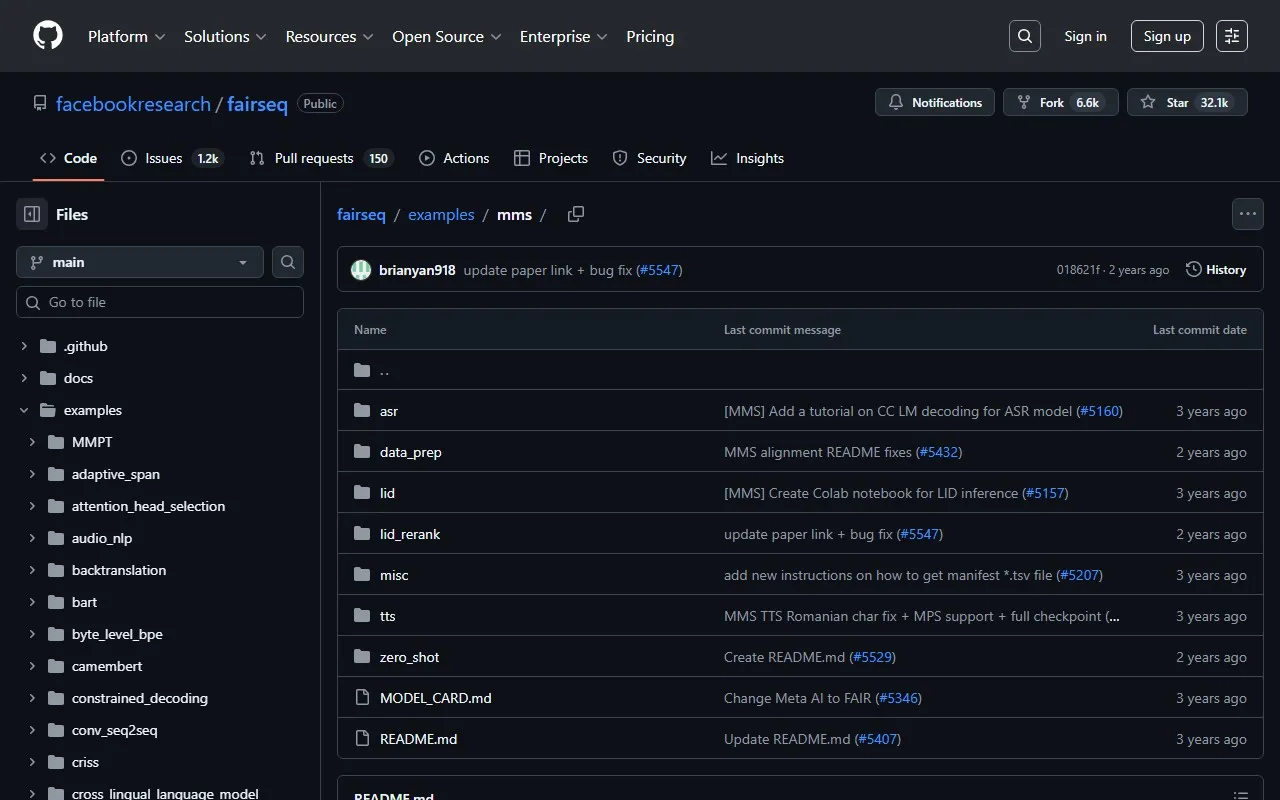This screenshot has width=1280, height=800.
Task: Copy the path using copy icon
Action: [x=576, y=214]
